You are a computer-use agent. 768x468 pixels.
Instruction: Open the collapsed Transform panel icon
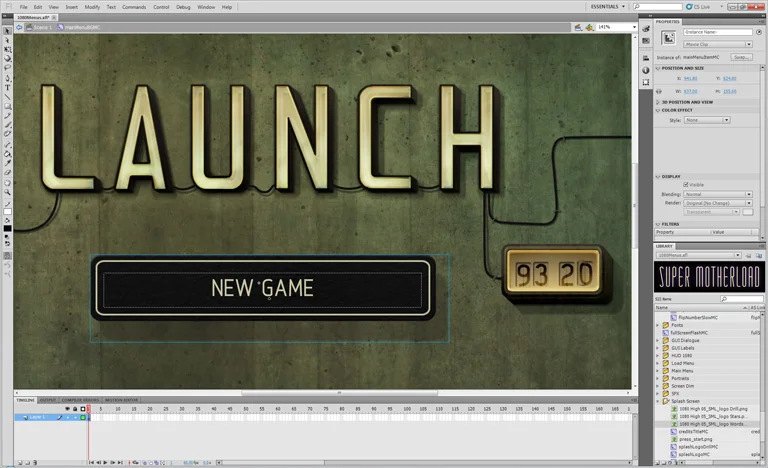(646, 82)
